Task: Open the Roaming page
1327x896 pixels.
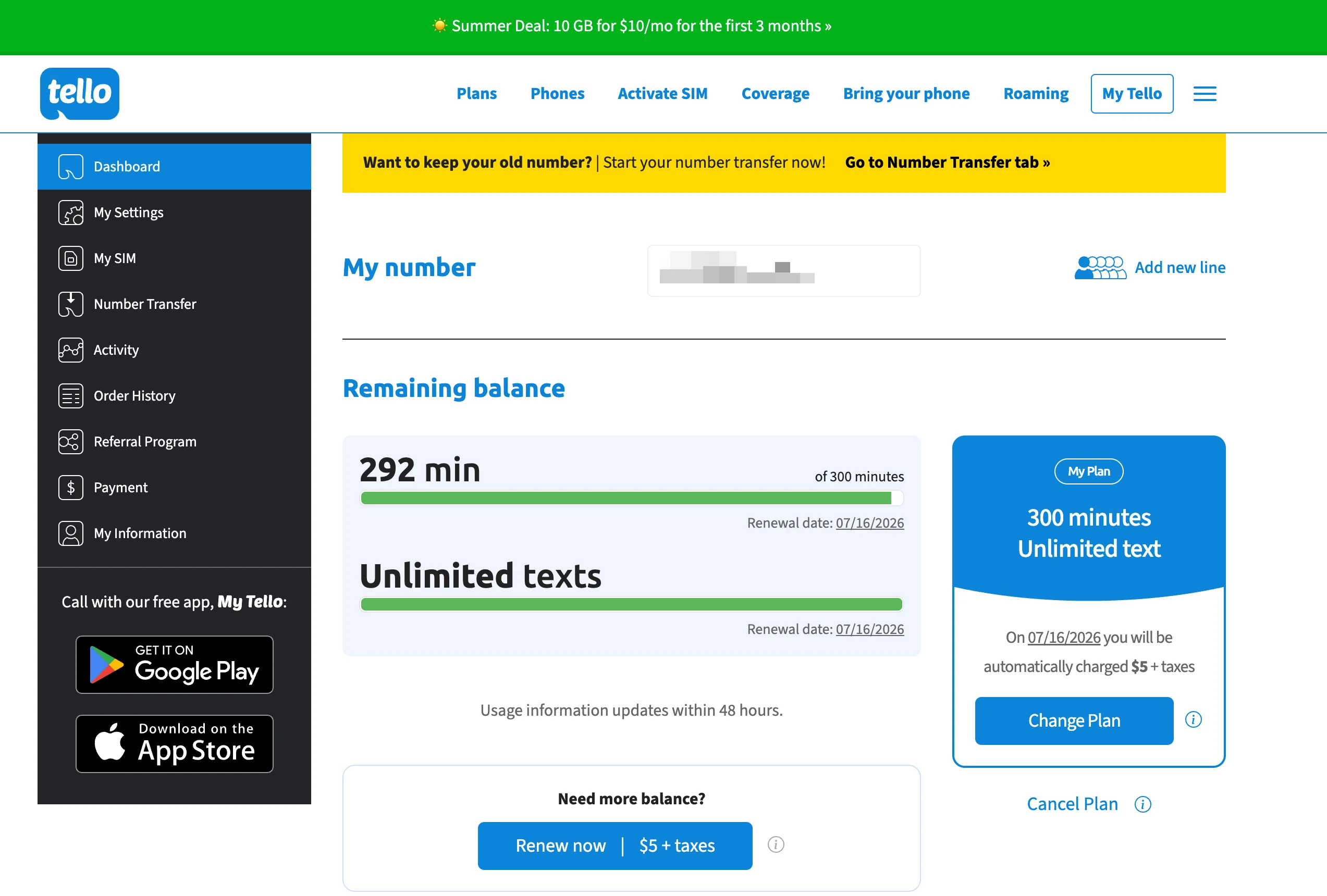Action: coord(1036,94)
